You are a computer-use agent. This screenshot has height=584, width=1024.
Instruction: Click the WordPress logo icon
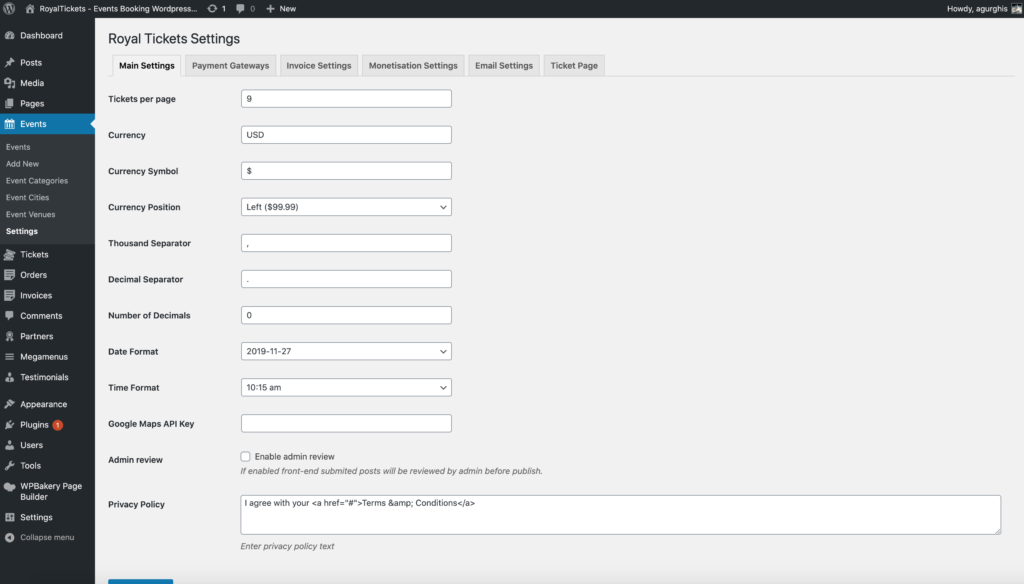tap(9, 8)
